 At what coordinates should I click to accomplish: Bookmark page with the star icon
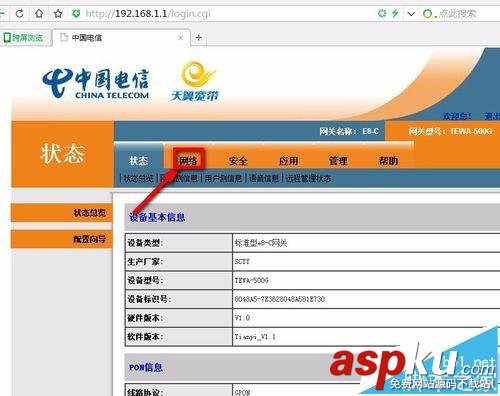coord(58,14)
